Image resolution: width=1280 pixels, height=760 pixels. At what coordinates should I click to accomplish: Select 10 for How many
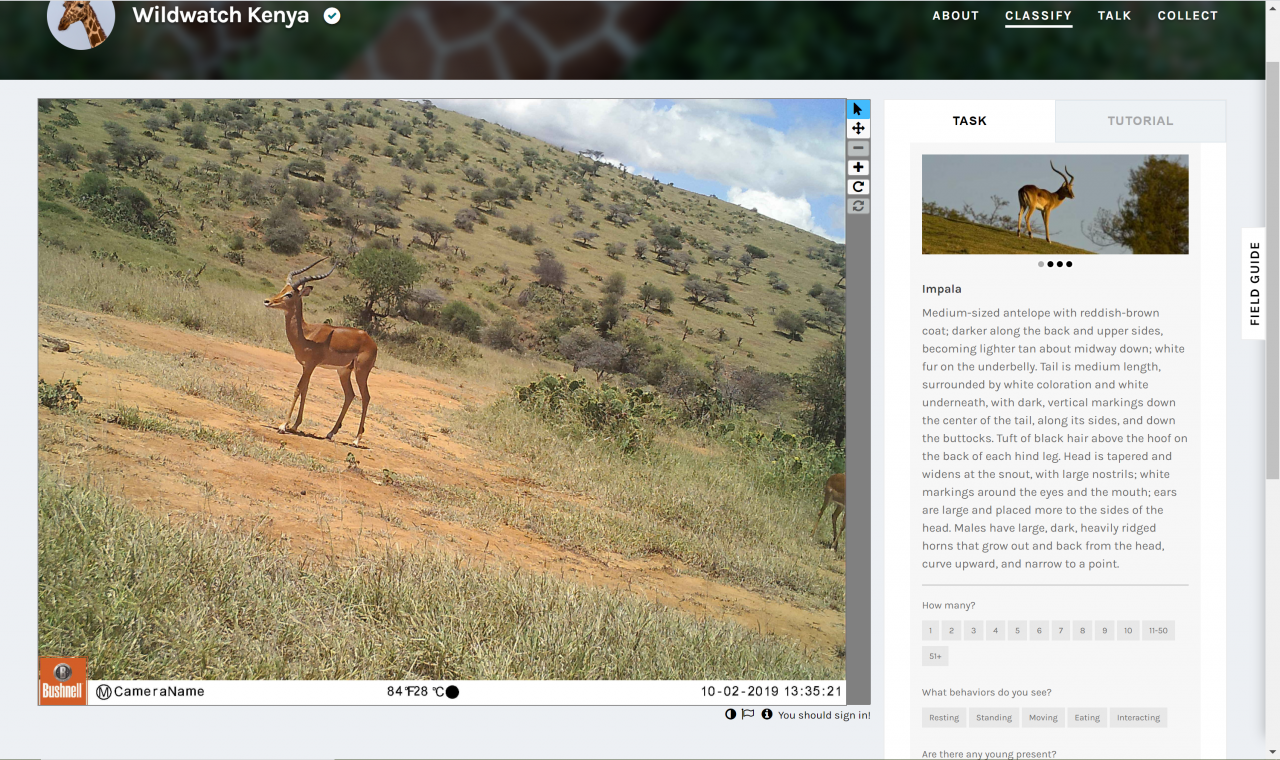pos(1128,631)
